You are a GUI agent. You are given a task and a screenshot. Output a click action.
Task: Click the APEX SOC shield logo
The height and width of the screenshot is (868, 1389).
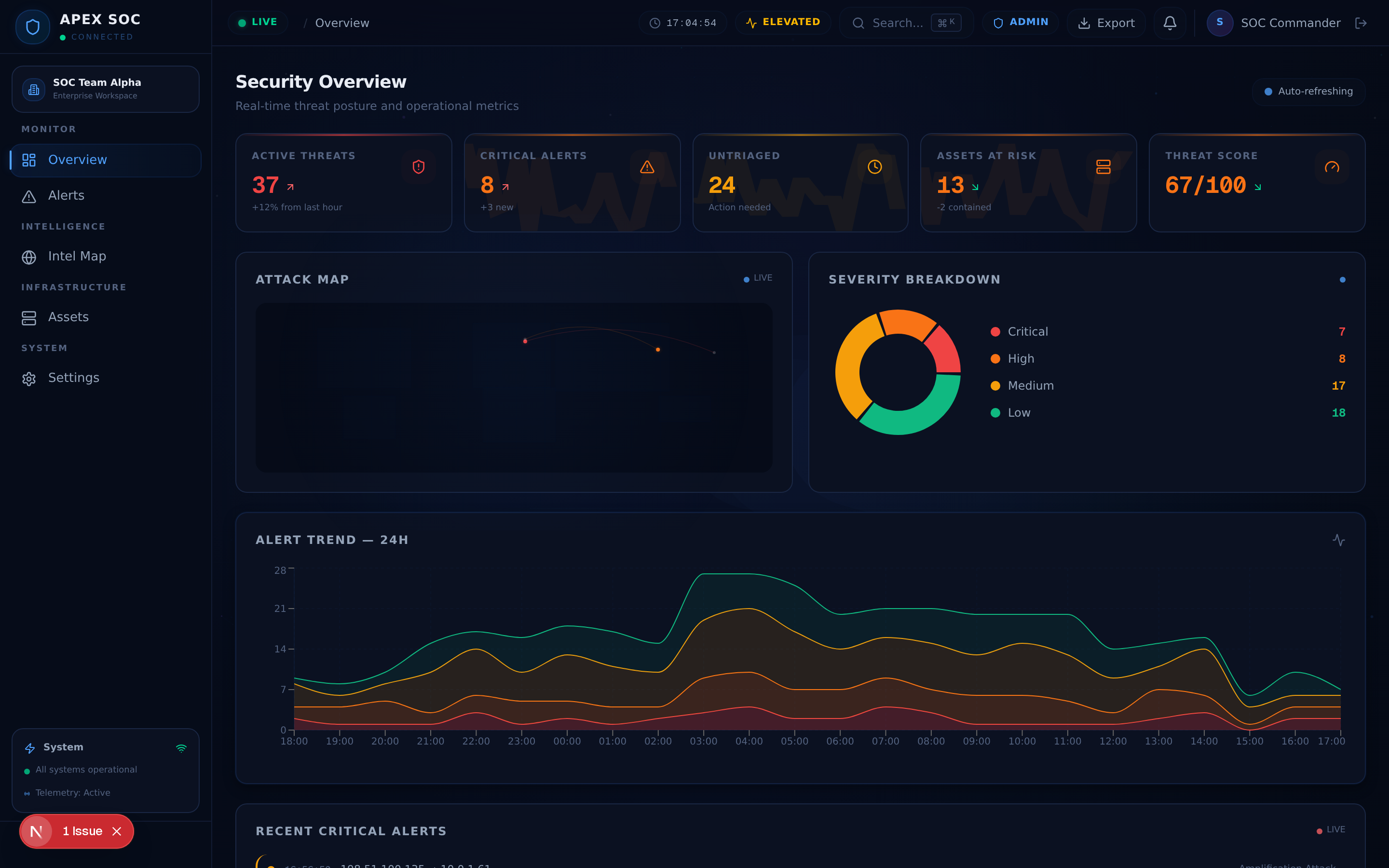coord(33,27)
